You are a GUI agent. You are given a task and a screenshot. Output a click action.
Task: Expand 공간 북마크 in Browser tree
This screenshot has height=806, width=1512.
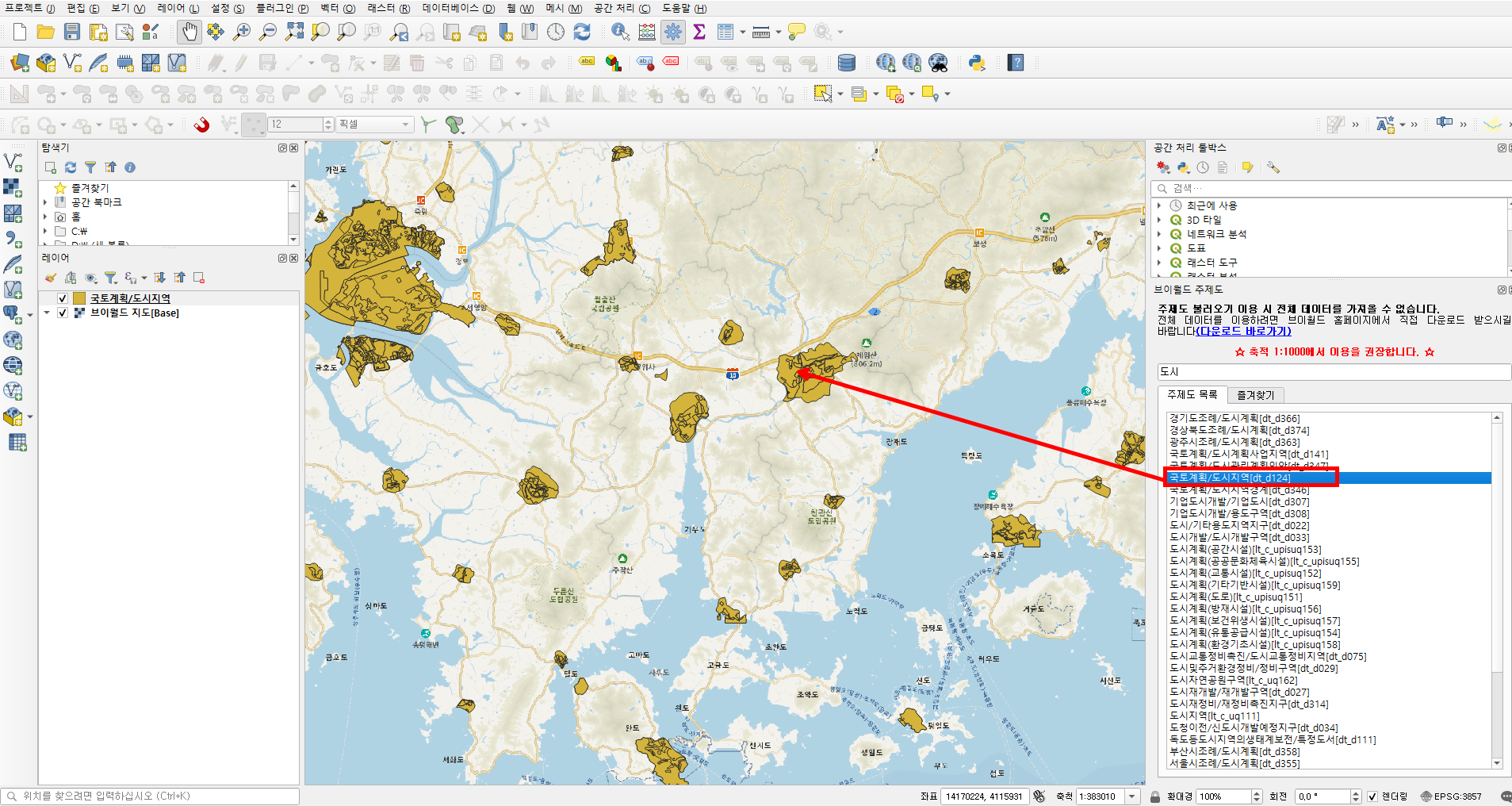[45, 202]
